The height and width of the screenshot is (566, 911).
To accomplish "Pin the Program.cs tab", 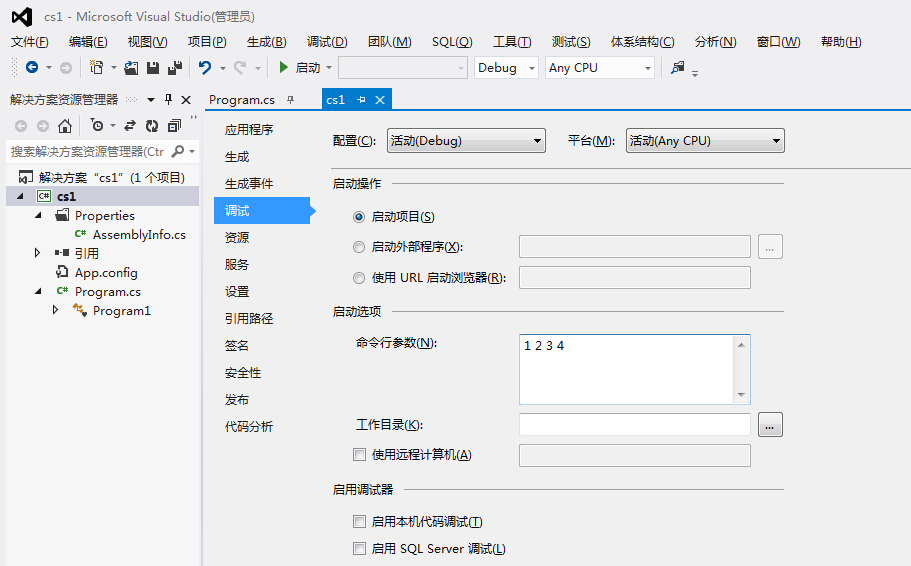I will coord(290,100).
